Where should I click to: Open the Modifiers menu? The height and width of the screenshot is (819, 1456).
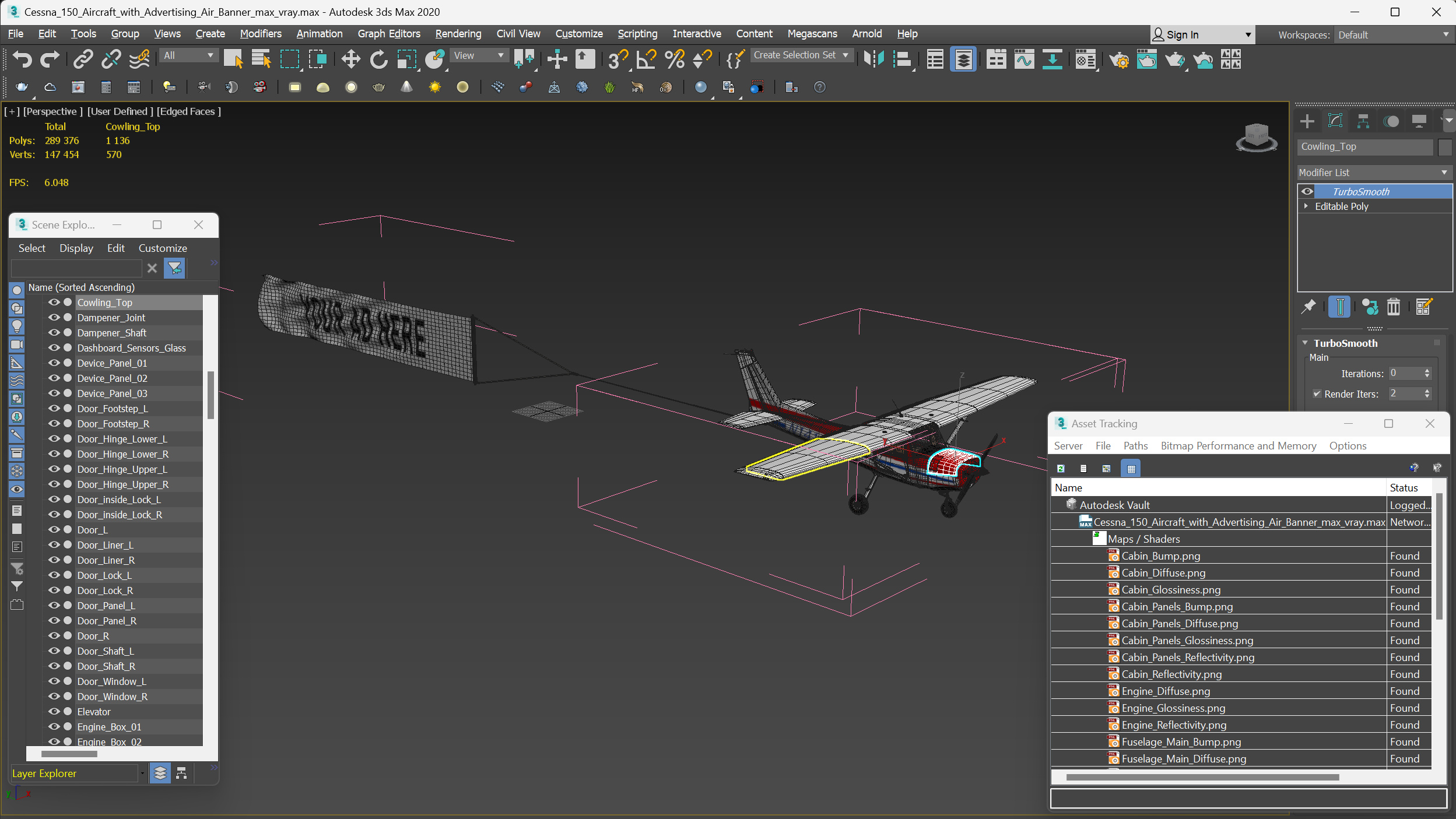[261, 34]
